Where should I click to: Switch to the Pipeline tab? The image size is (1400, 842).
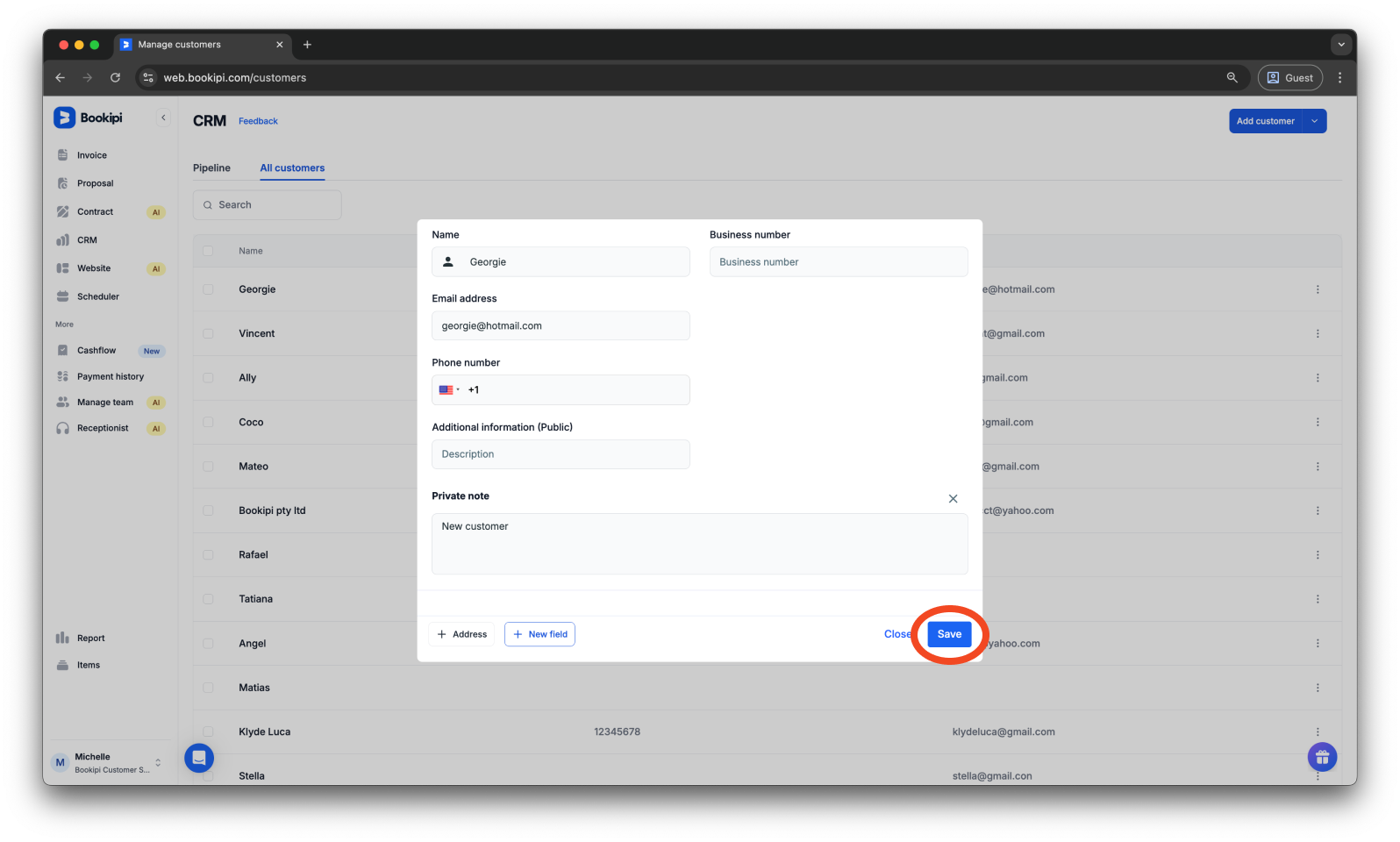point(211,168)
